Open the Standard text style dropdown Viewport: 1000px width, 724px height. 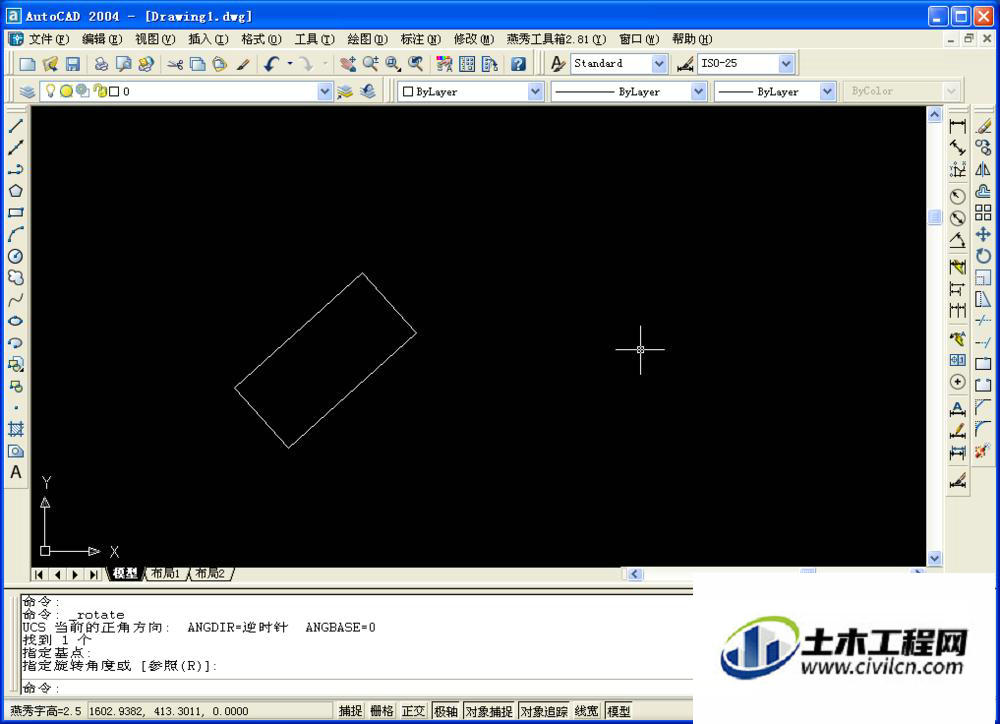click(659, 64)
